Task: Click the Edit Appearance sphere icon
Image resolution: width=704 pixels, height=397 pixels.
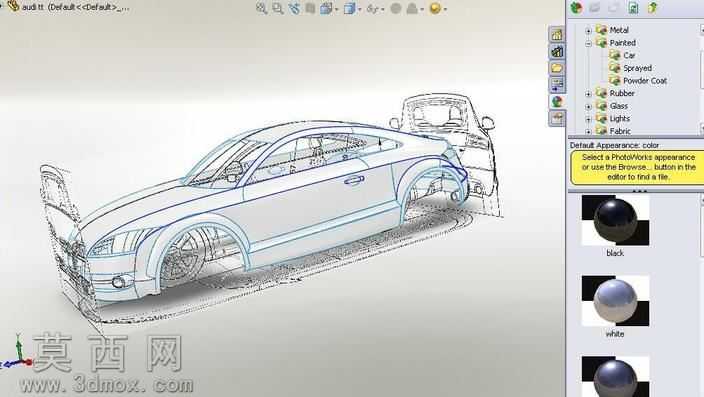Action: click(x=396, y=8)
